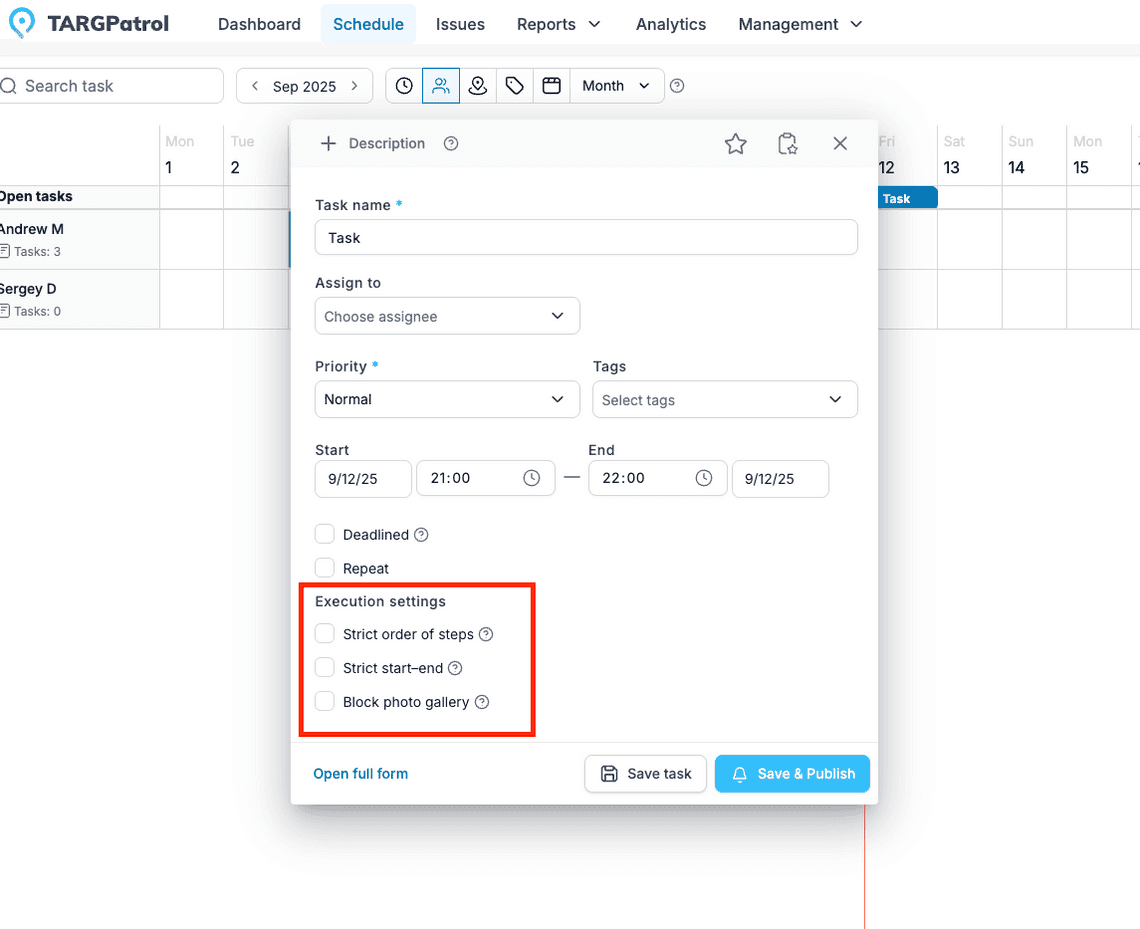
Task: Open help icon next to Month dropdown
Action: (x=677, y=86)
